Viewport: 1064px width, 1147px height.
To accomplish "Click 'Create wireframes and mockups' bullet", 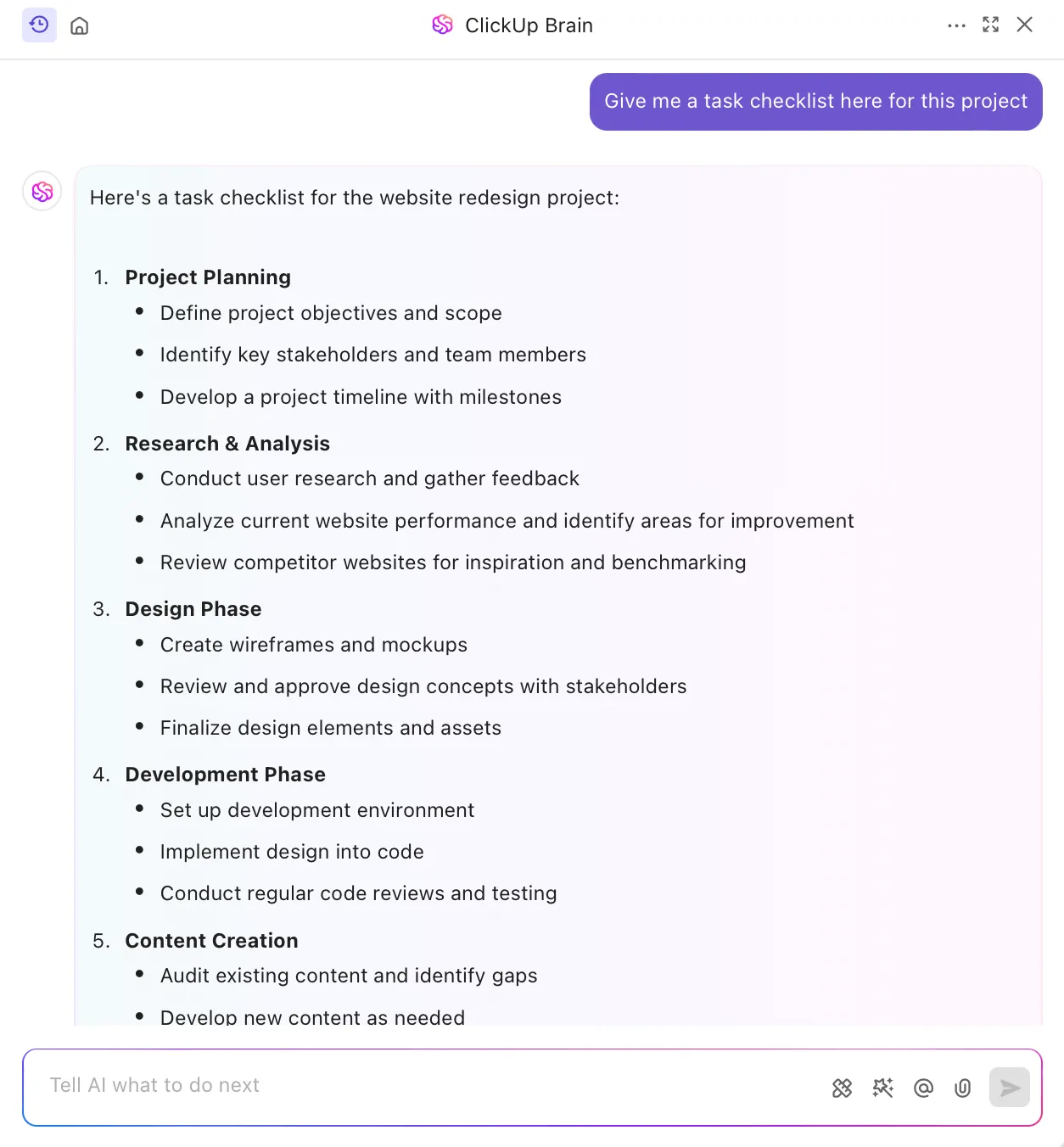I will point(314,645).
